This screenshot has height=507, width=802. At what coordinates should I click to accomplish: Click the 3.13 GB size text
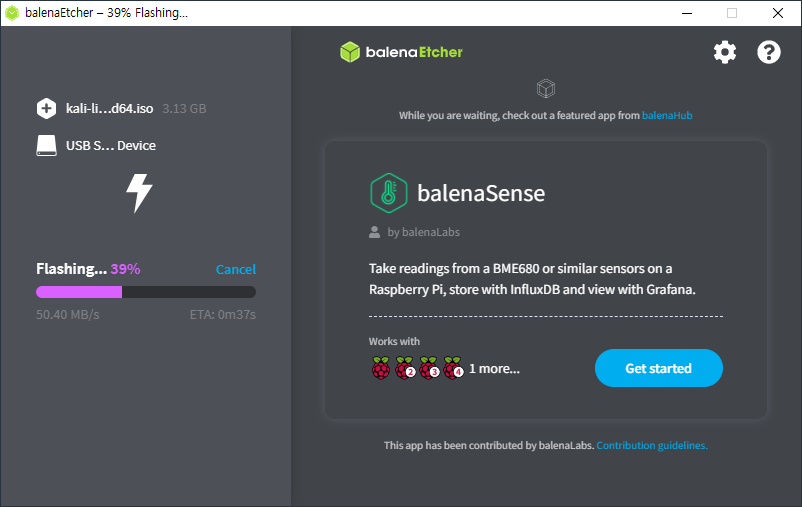[184, 108]
